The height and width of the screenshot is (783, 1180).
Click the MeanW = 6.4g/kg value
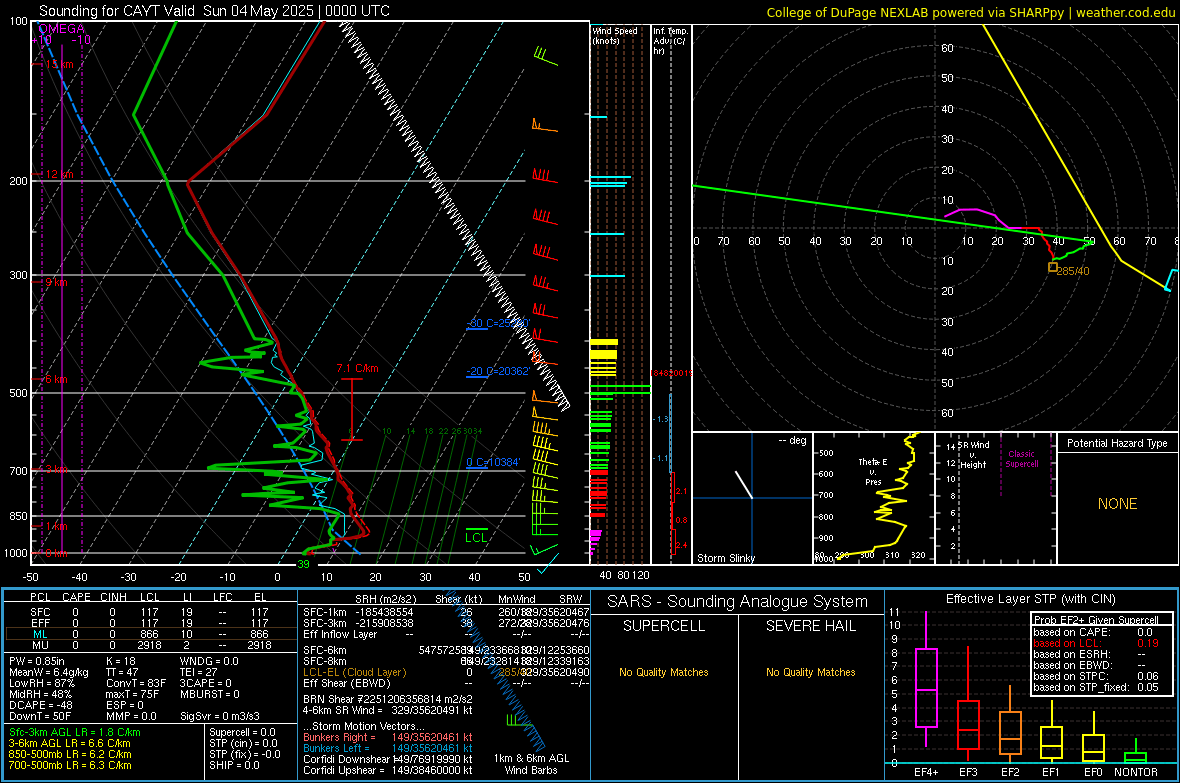click(49, 672)
